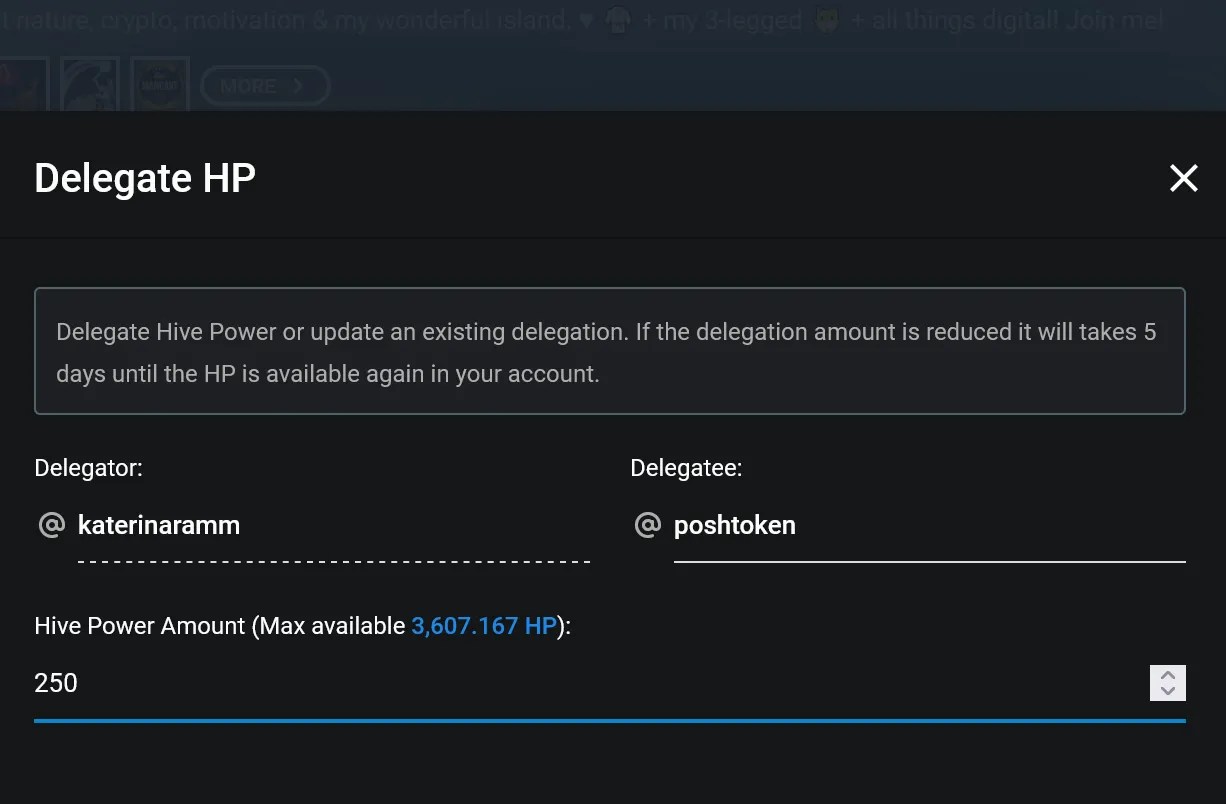Click the @ symbol beside katerinaramm
This screenshot has width=1226, height=804.
click(x=51, y=525)
